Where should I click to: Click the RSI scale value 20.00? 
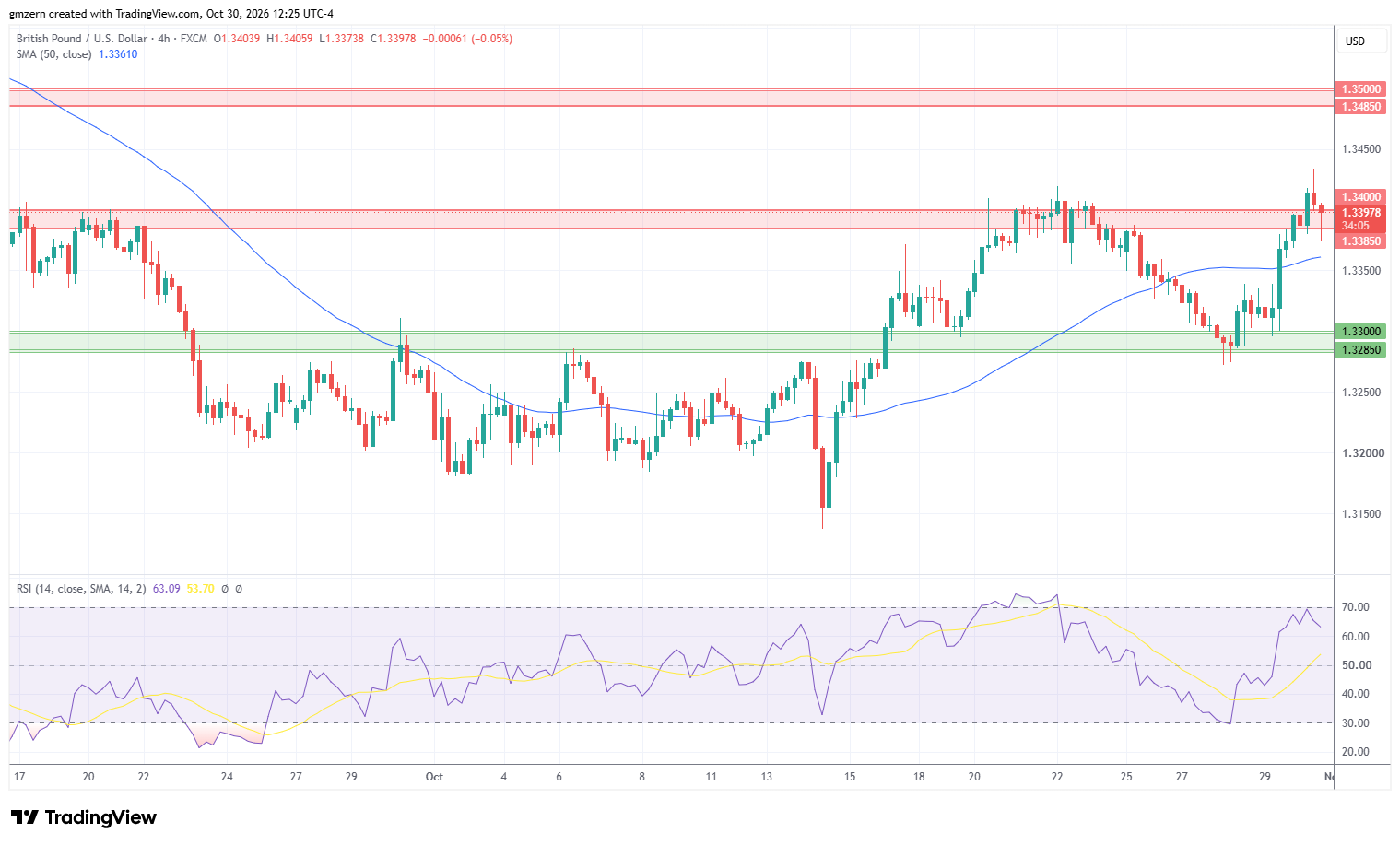coord(1355,752)
